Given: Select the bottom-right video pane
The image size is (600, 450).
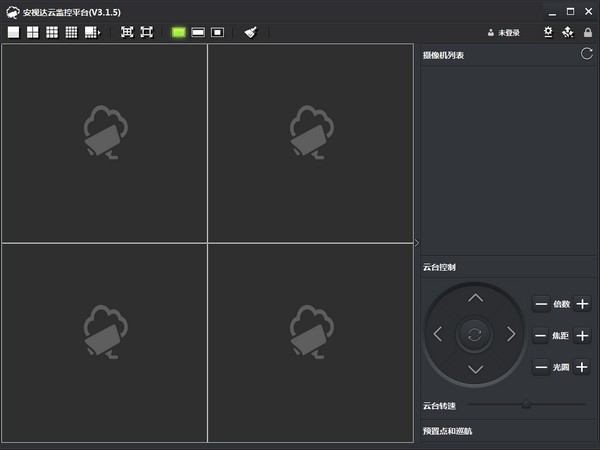Looking at the screenshot, I should 311,343.
